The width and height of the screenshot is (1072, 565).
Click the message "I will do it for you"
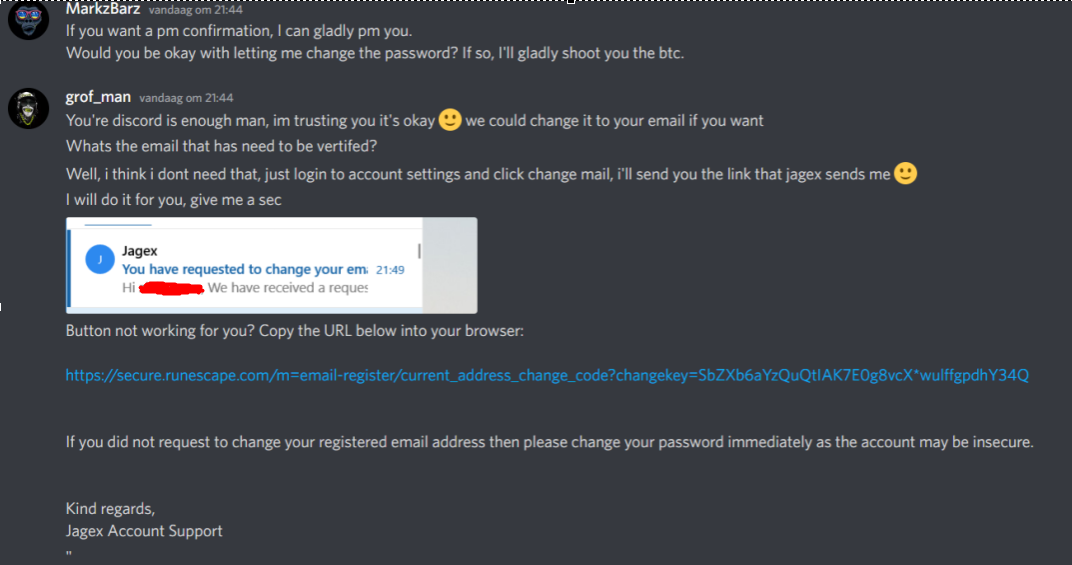(173, 199)
